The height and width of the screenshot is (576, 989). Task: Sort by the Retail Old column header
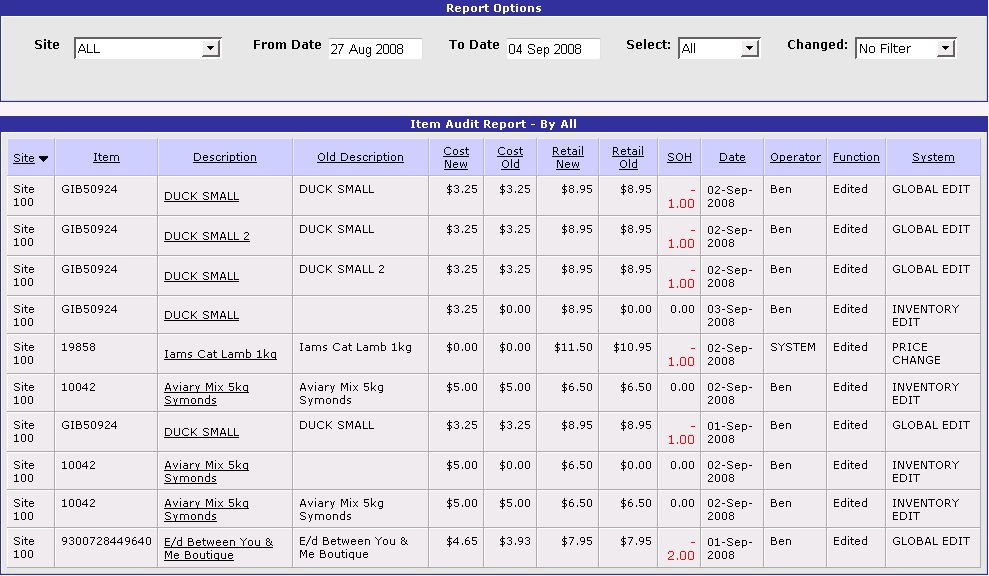pos(628,157)
